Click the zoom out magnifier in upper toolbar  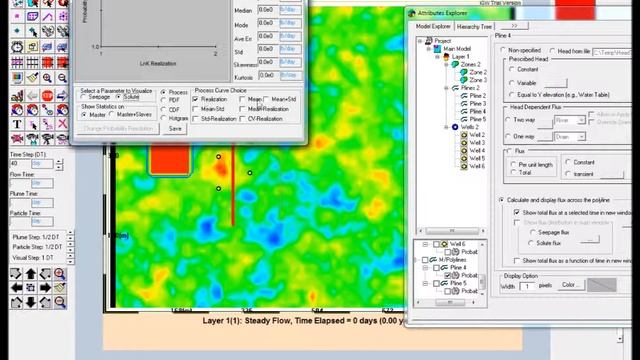pos(62,78)
